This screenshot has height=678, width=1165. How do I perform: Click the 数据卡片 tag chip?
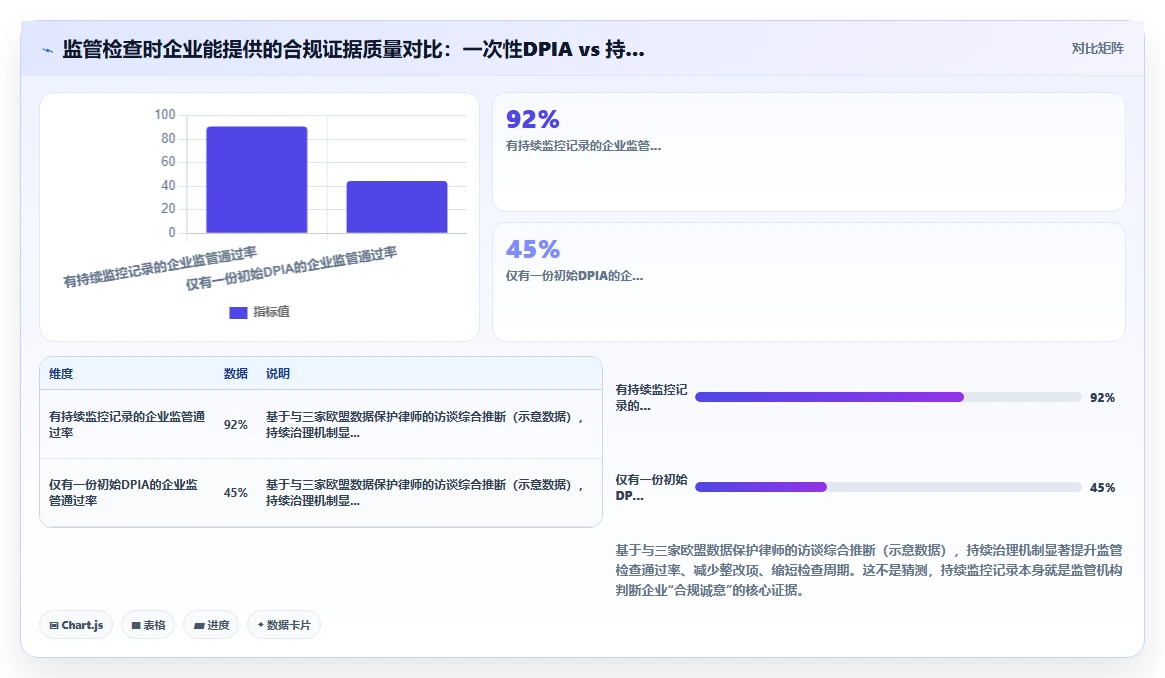[x=284, y=625]
